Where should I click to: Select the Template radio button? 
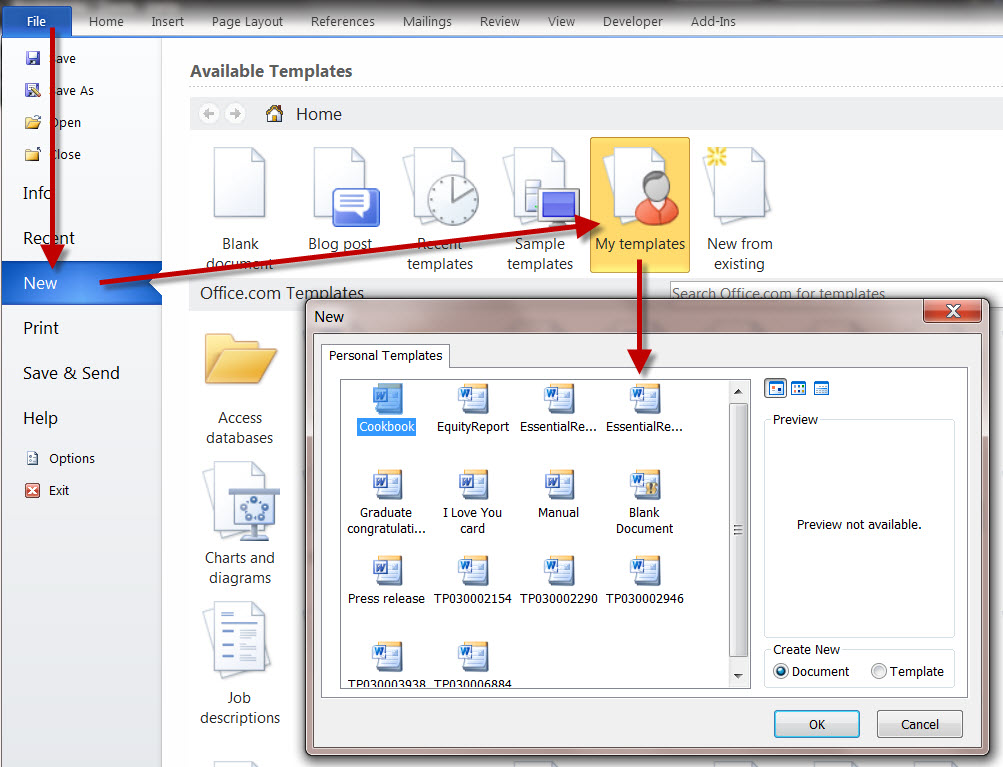pos(878,672)
